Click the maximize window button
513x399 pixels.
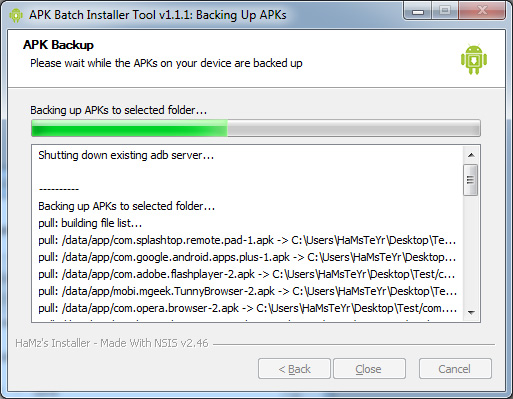pyautogui.click(x=445, y=11)
